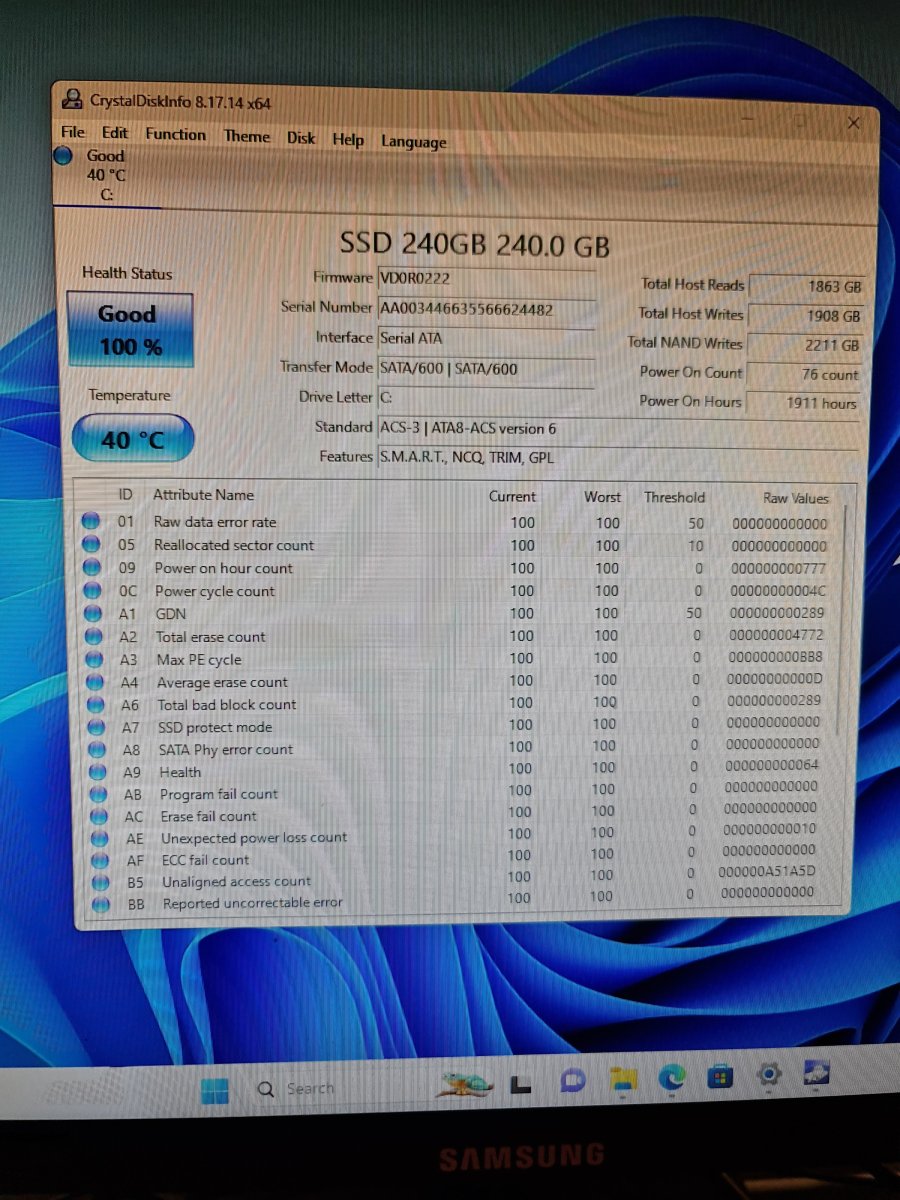Screen dimensions: 900x1200
Task: Launch Microsoft Edge from the taskbar
Action: [672, 1078]
